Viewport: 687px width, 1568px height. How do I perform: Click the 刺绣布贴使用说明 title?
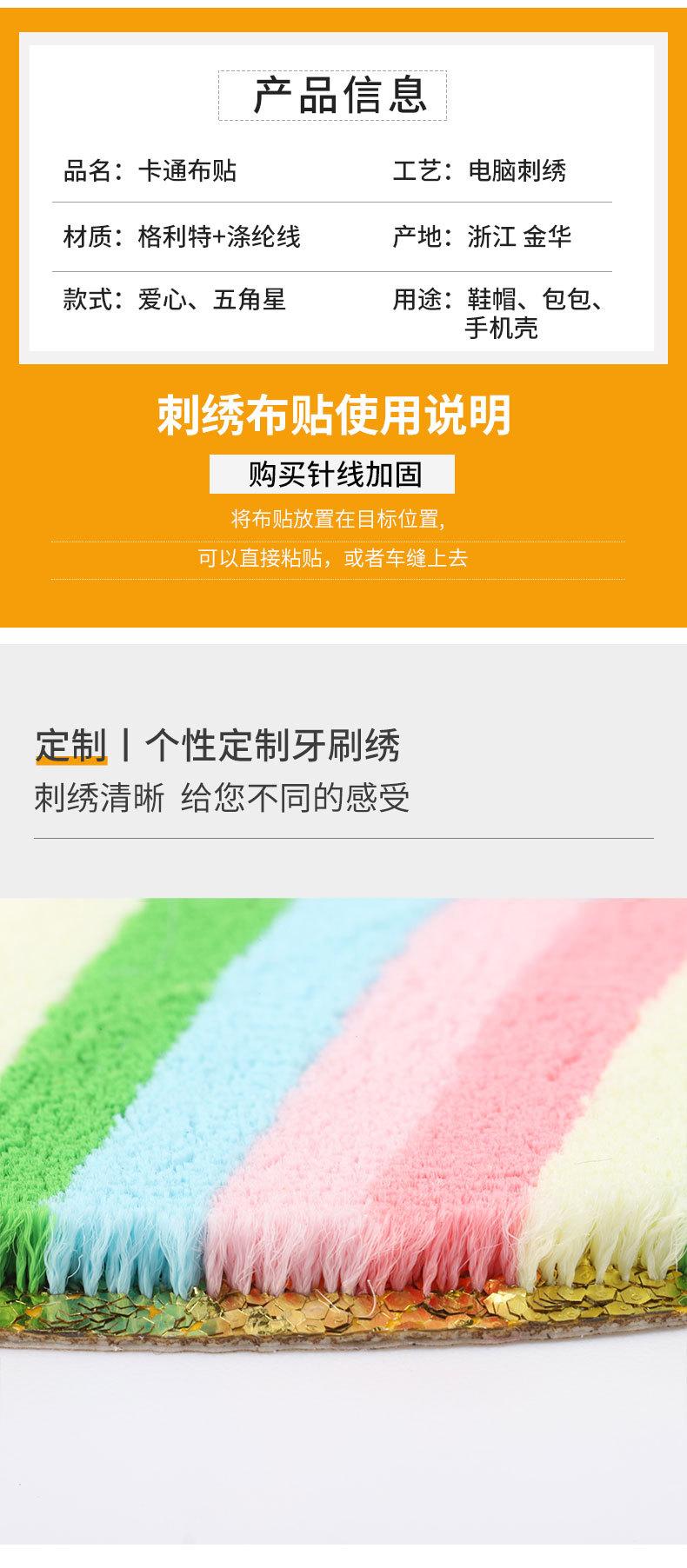(x=334, y=415)
